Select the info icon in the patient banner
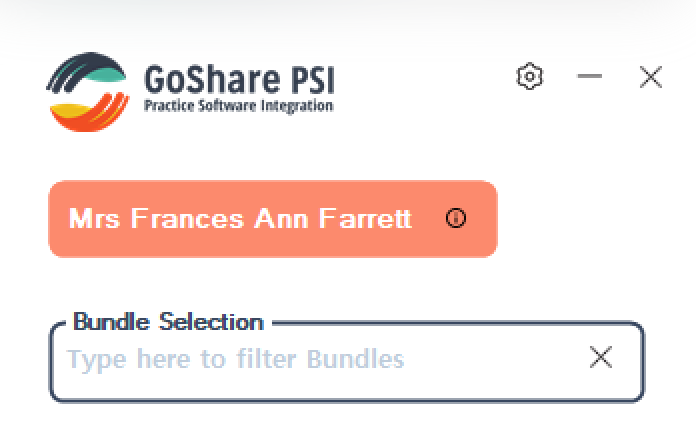The image size is (696, 434). point(456,219)
